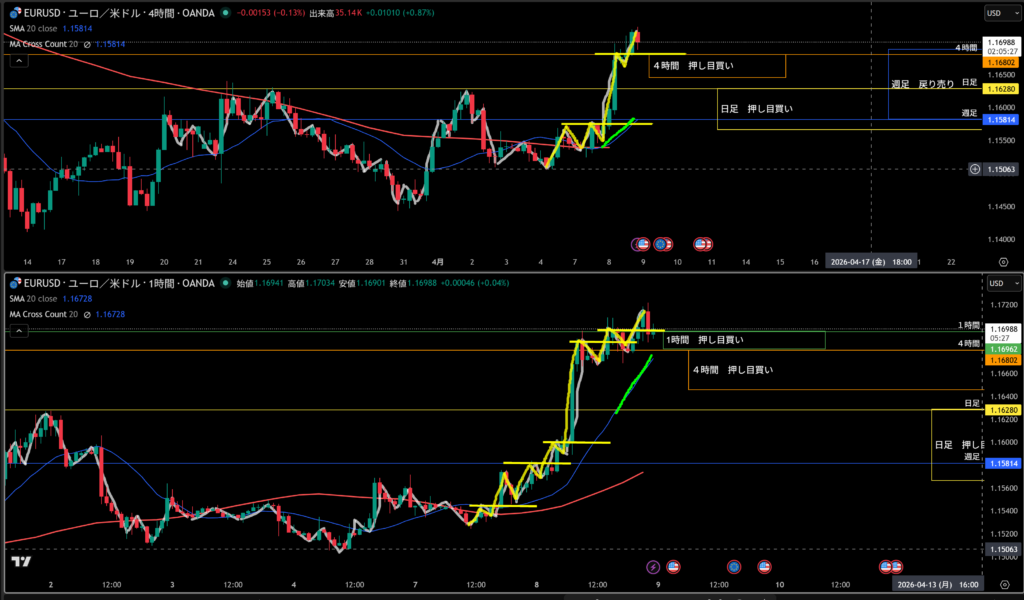
Task: Collapse the indicator legend in top chart
Action: coord(19,60)
